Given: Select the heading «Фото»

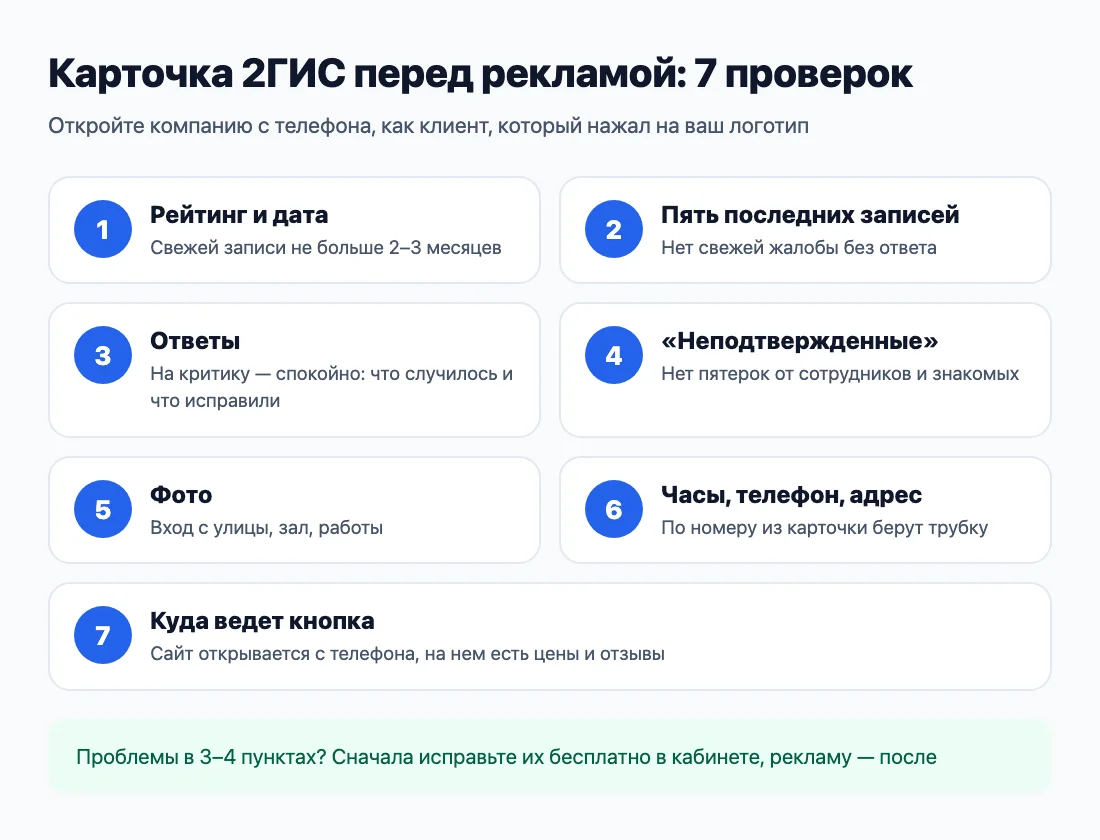Looking at the screenshot, I should click(181, 495).
